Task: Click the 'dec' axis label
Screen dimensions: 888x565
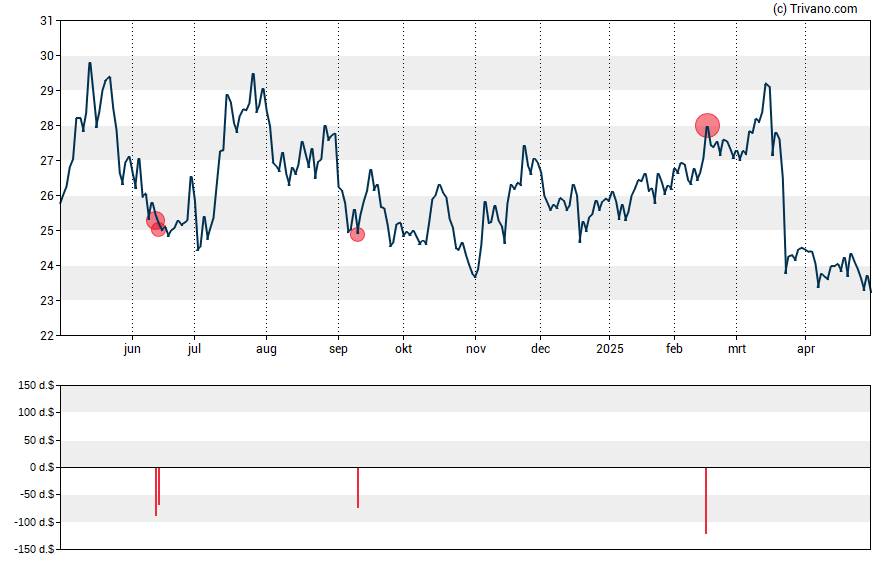Action: (540, 349)
